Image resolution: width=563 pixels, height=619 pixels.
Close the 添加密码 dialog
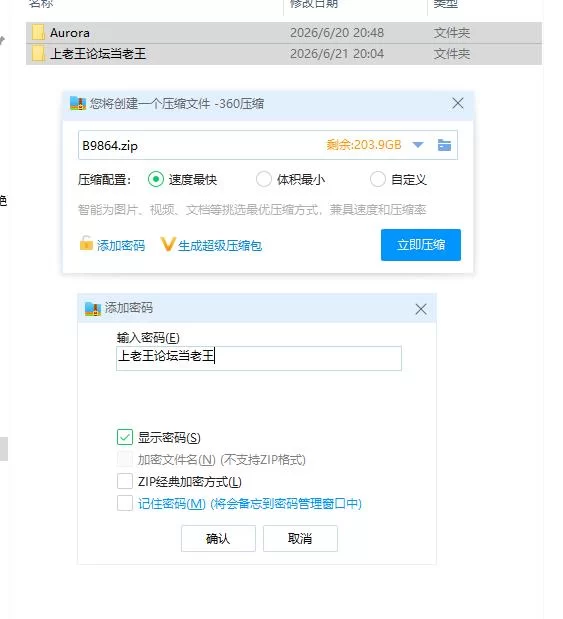pos(421,309)
